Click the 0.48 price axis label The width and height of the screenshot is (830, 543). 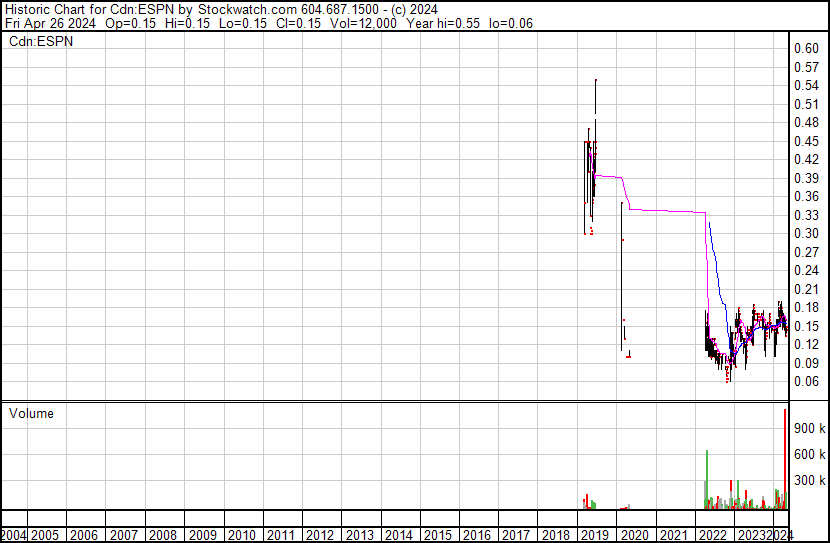(806, 122)
